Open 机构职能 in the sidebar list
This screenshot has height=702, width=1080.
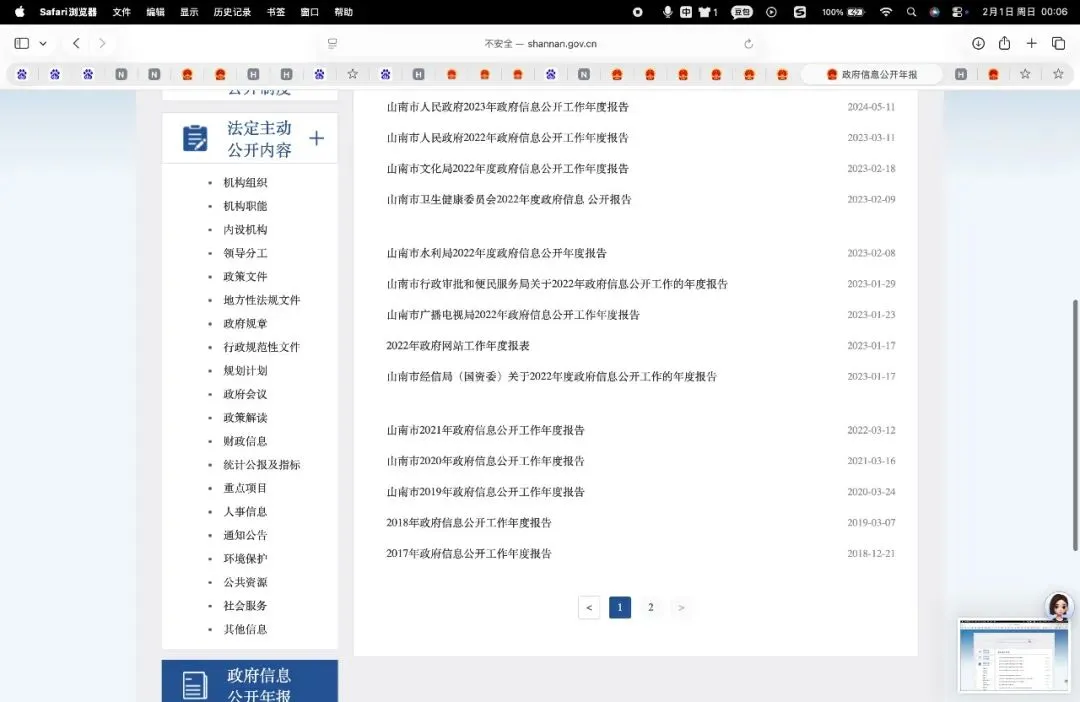[245, 206]
